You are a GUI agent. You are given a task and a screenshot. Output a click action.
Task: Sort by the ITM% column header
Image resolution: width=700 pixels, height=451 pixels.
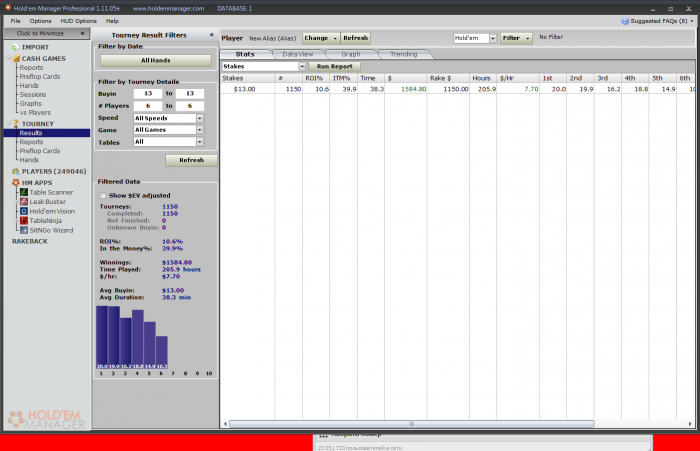(x=343, y=78)
